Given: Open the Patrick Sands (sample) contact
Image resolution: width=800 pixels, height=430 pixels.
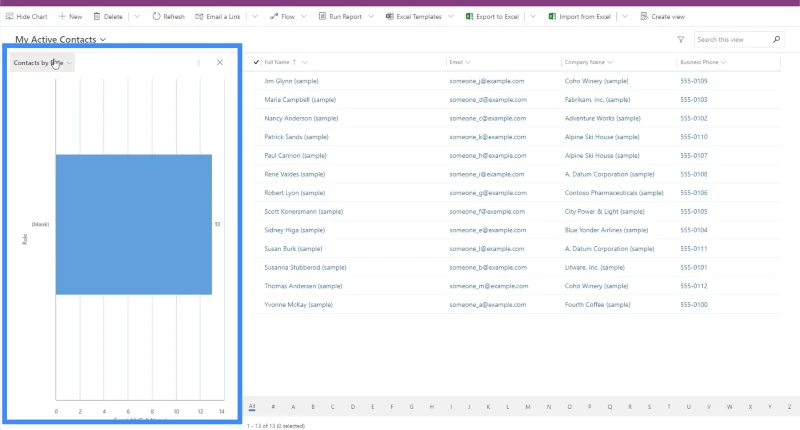Looking at the screenshot, I should tap(296, 137).
